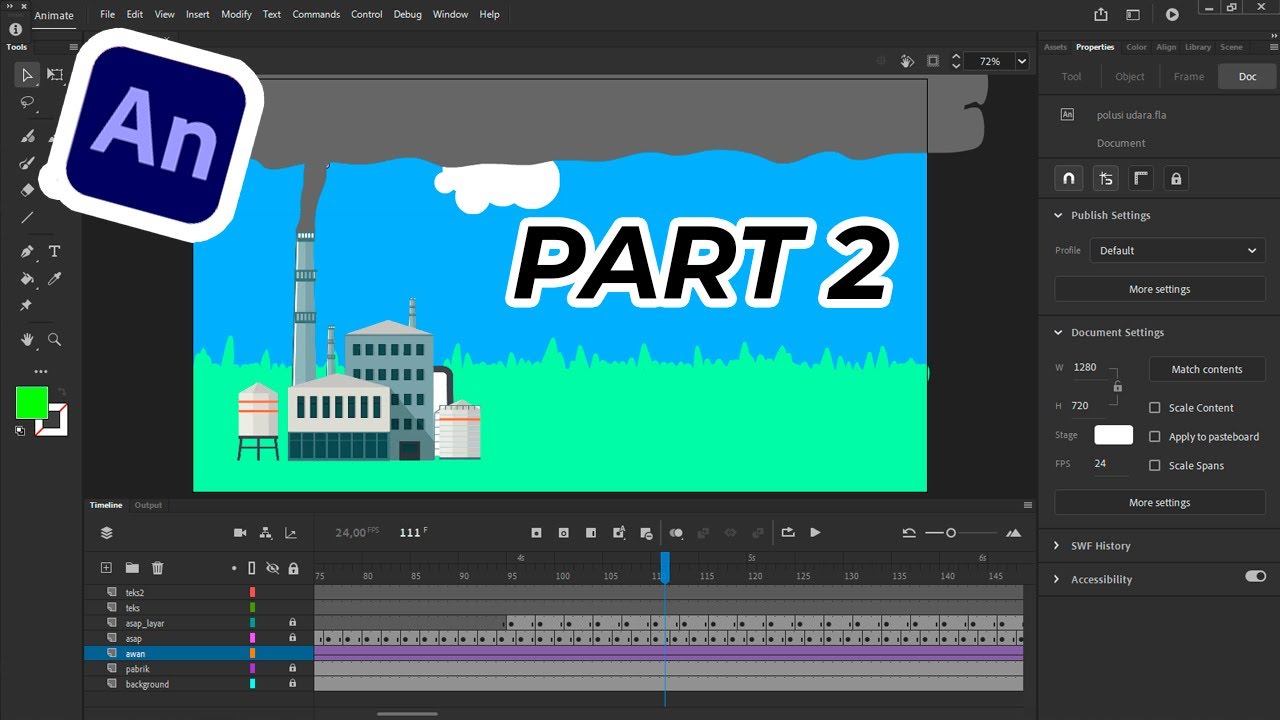Switch to the Library panel tab
This screenshot has width=1280, height=720.
[1197, 47]
